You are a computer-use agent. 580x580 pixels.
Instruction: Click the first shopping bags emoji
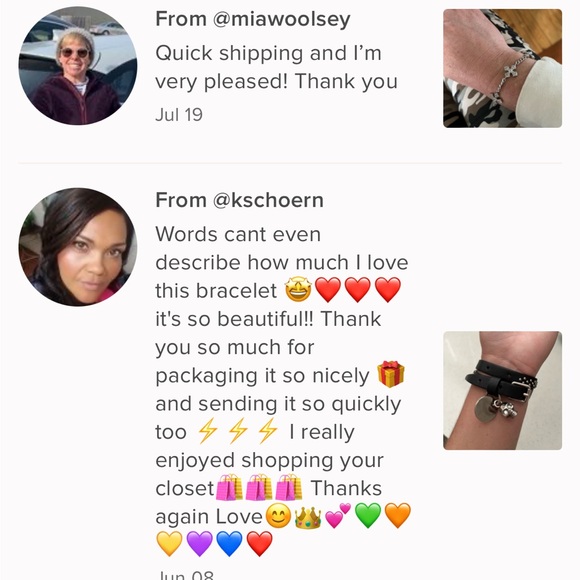point(229,487)
